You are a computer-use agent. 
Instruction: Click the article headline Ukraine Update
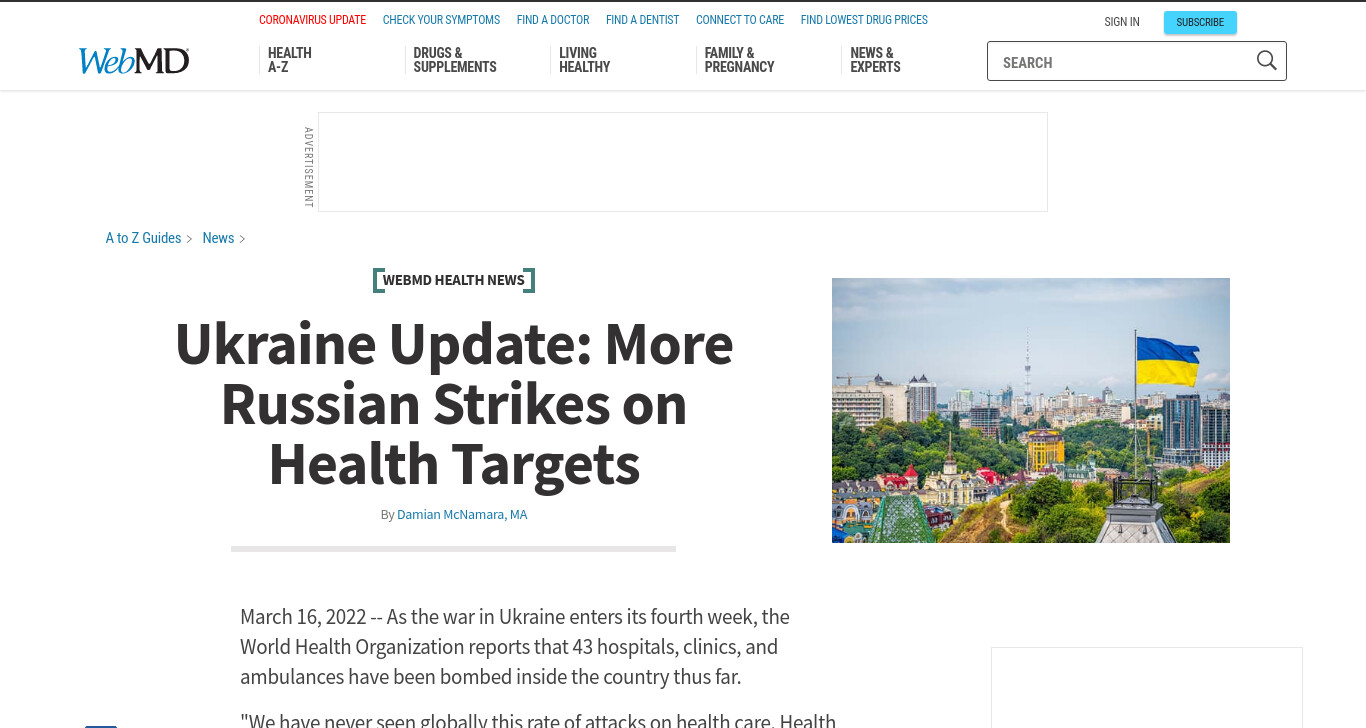454,404
